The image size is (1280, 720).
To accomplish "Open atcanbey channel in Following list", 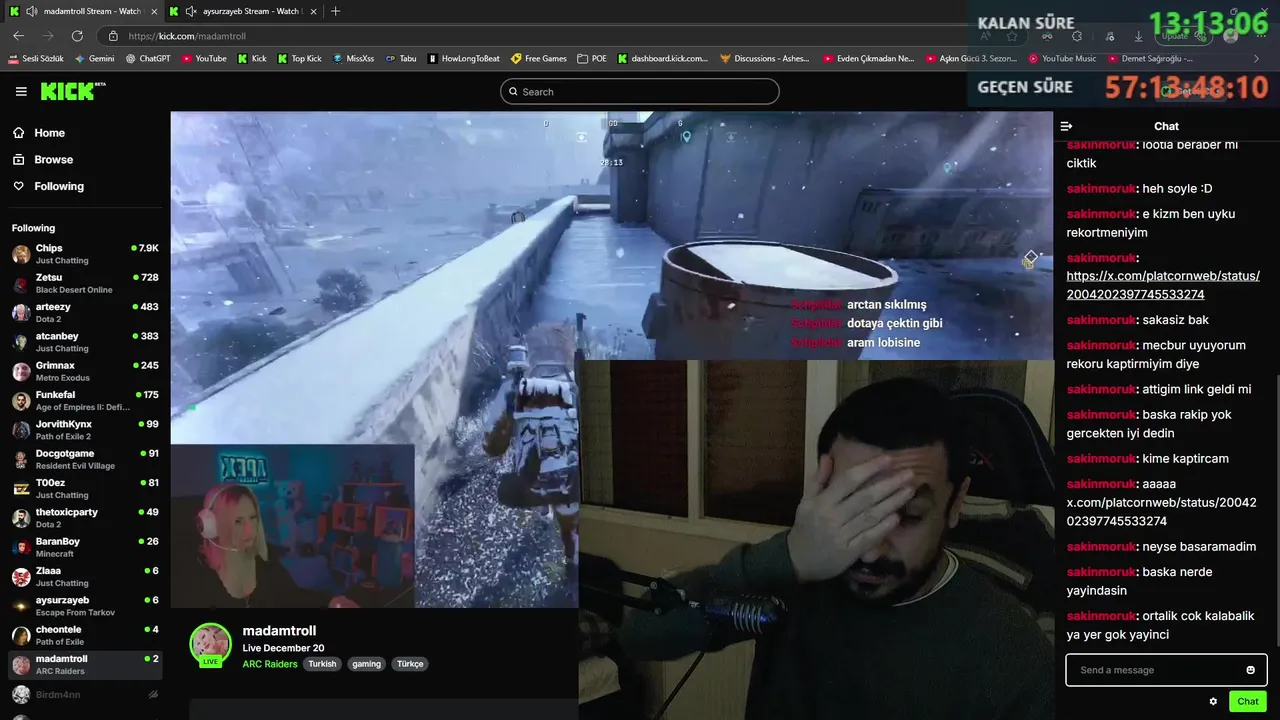I will (85, 342).
